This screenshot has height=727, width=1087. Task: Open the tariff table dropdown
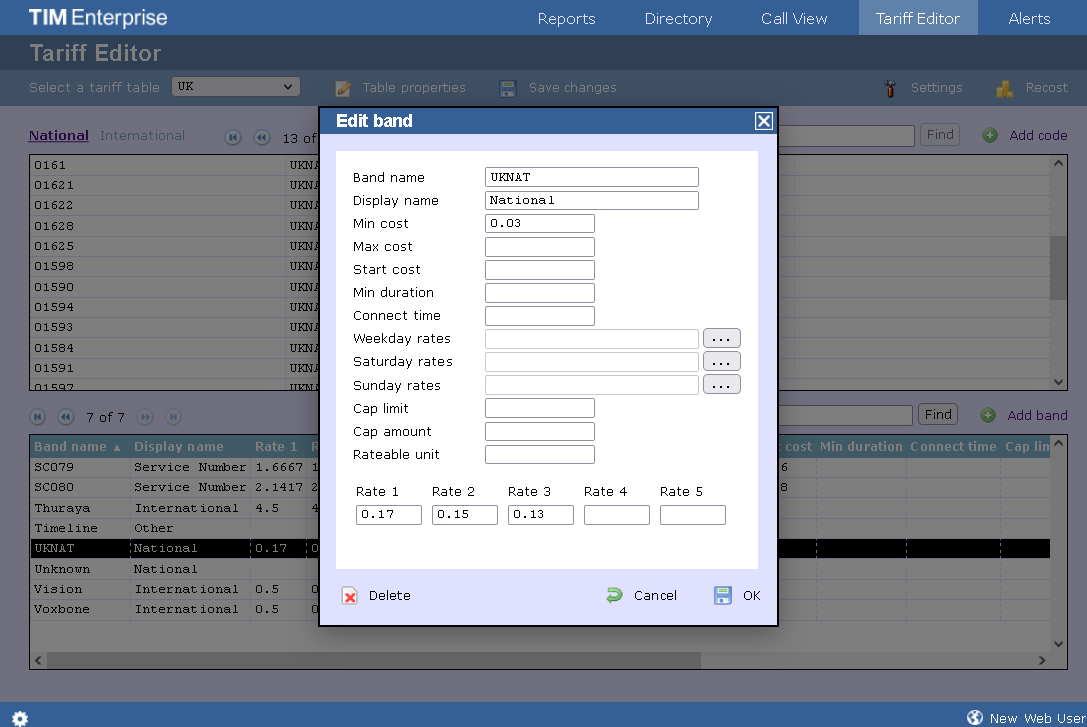tap(236, 87)
